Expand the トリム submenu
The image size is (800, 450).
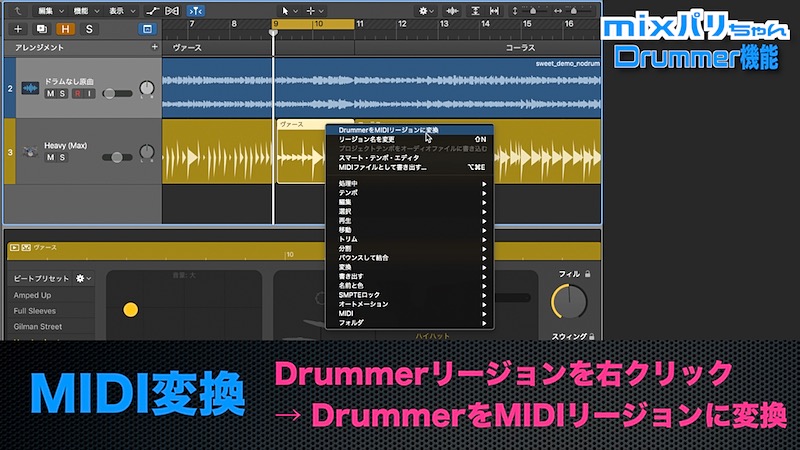point(409,239)
